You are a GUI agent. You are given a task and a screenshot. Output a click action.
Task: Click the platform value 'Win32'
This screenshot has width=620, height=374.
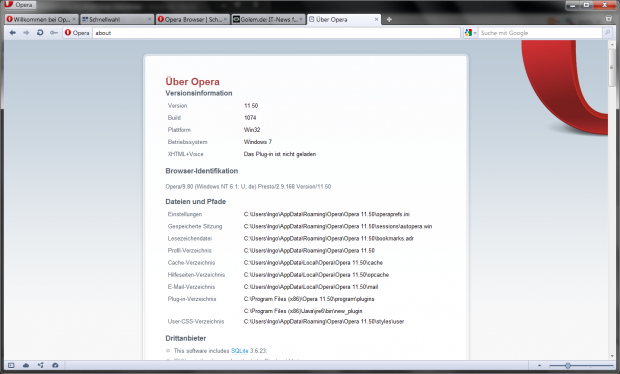click(252, 130)
